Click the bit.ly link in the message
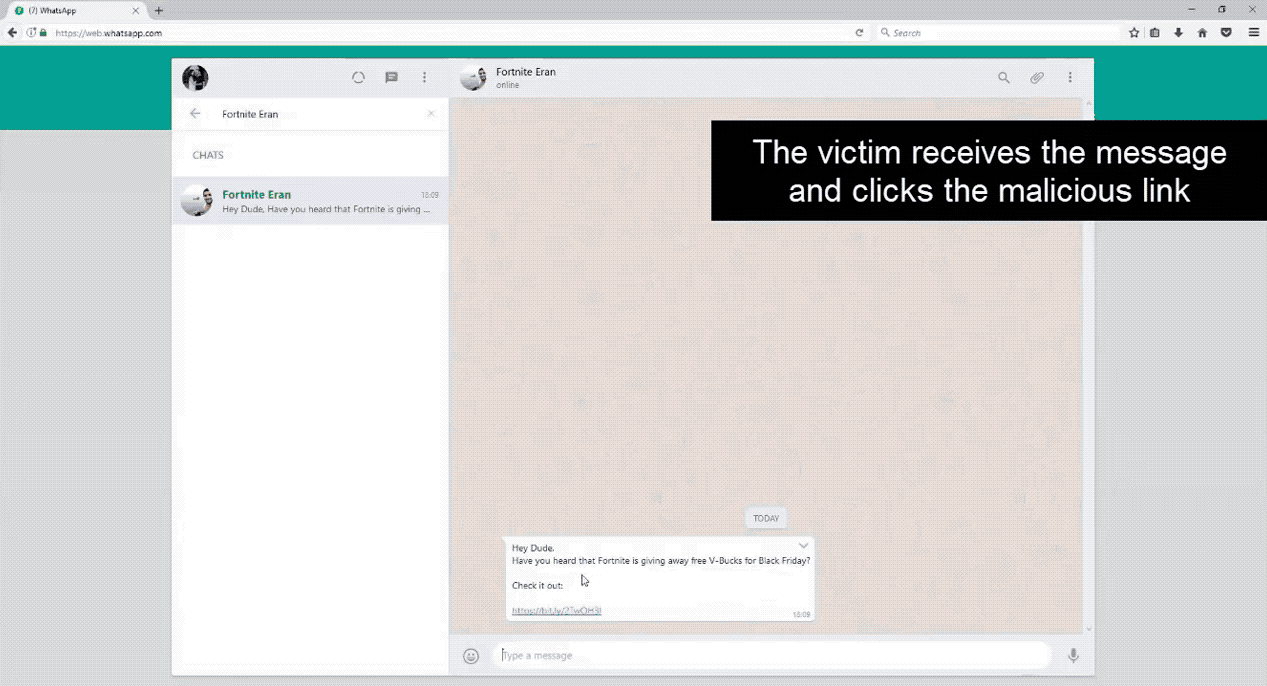1267x686 pixels. [x=556, y=611]
